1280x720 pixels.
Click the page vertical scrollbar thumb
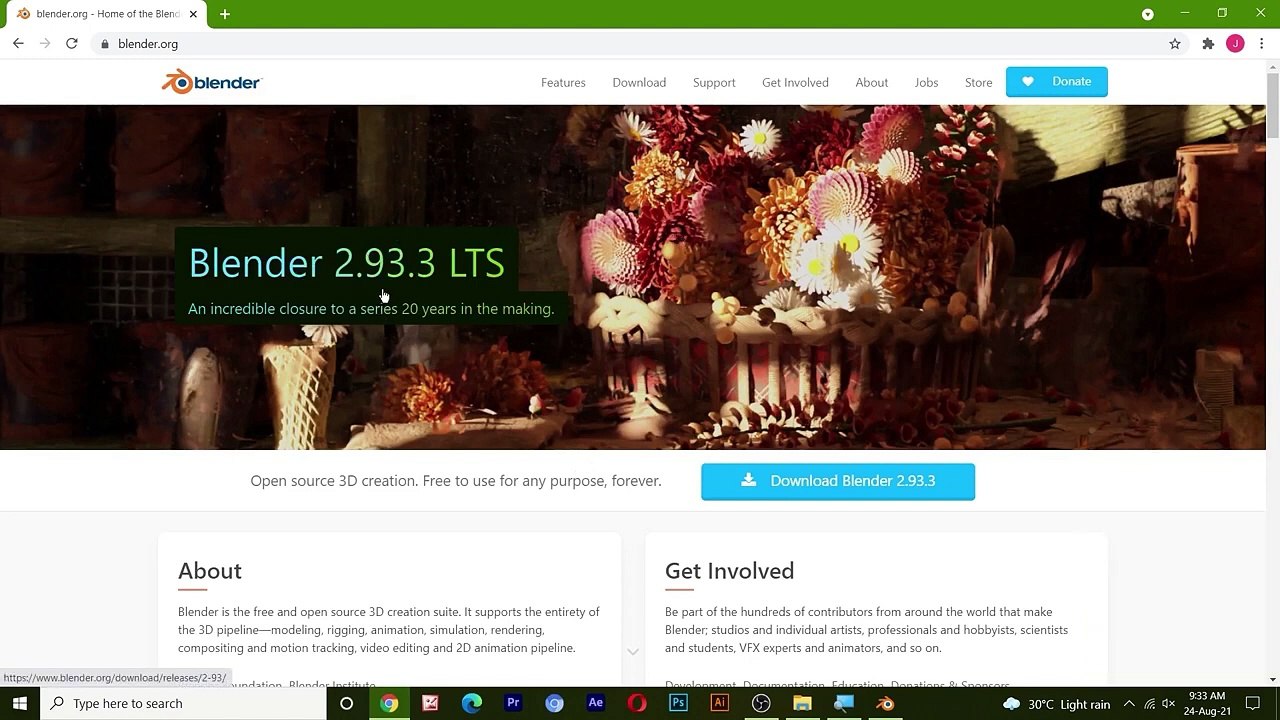pos(1273,105)
